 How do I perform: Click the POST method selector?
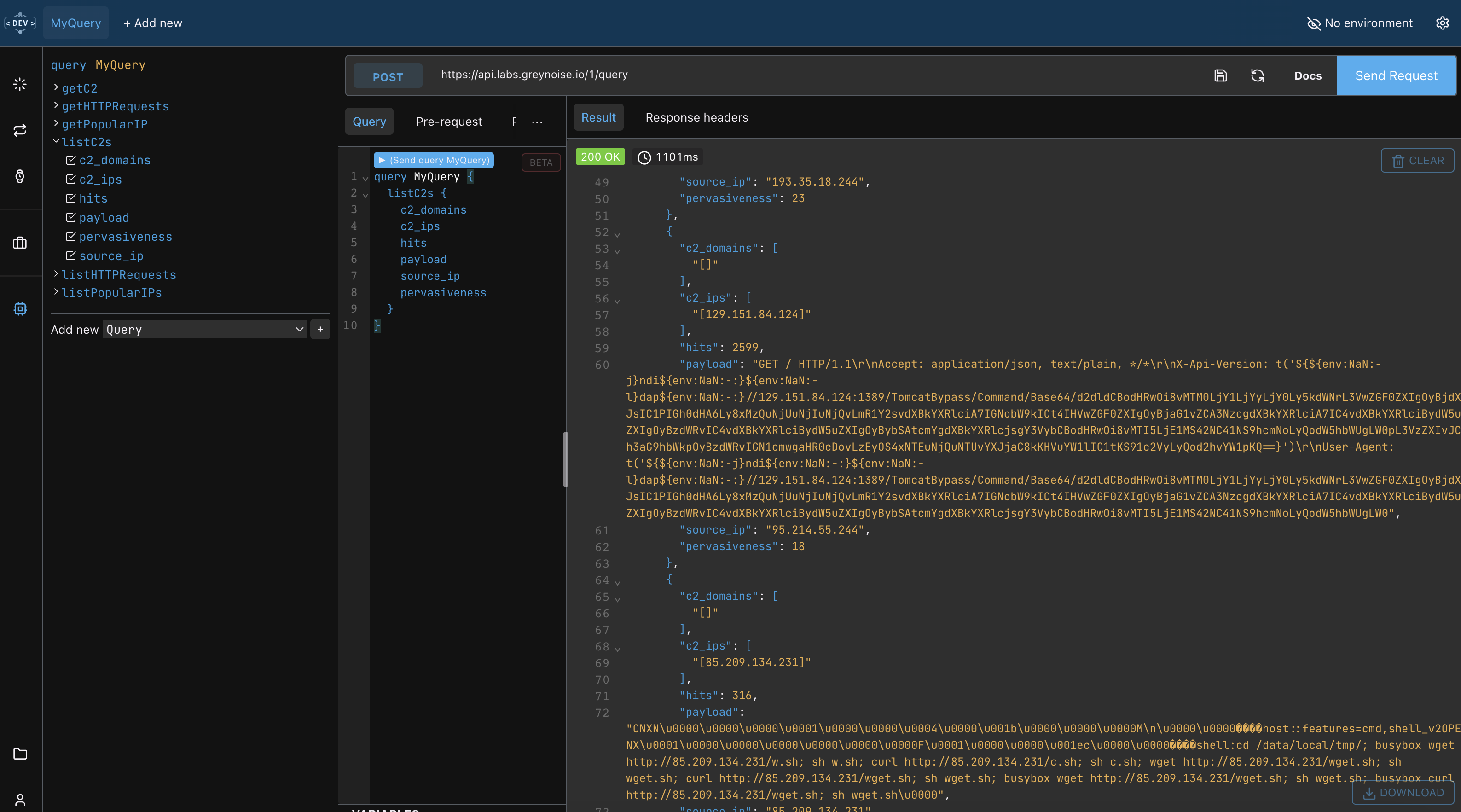pyautogui.click(x=388, y=76)
